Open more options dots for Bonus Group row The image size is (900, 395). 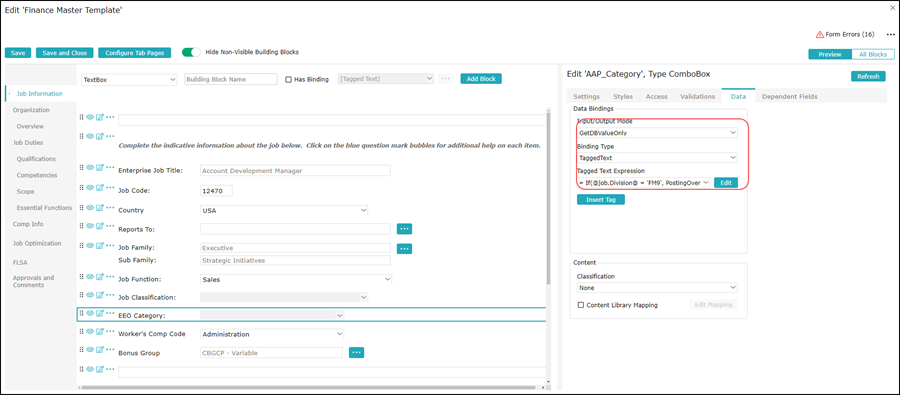coord(110,350)
